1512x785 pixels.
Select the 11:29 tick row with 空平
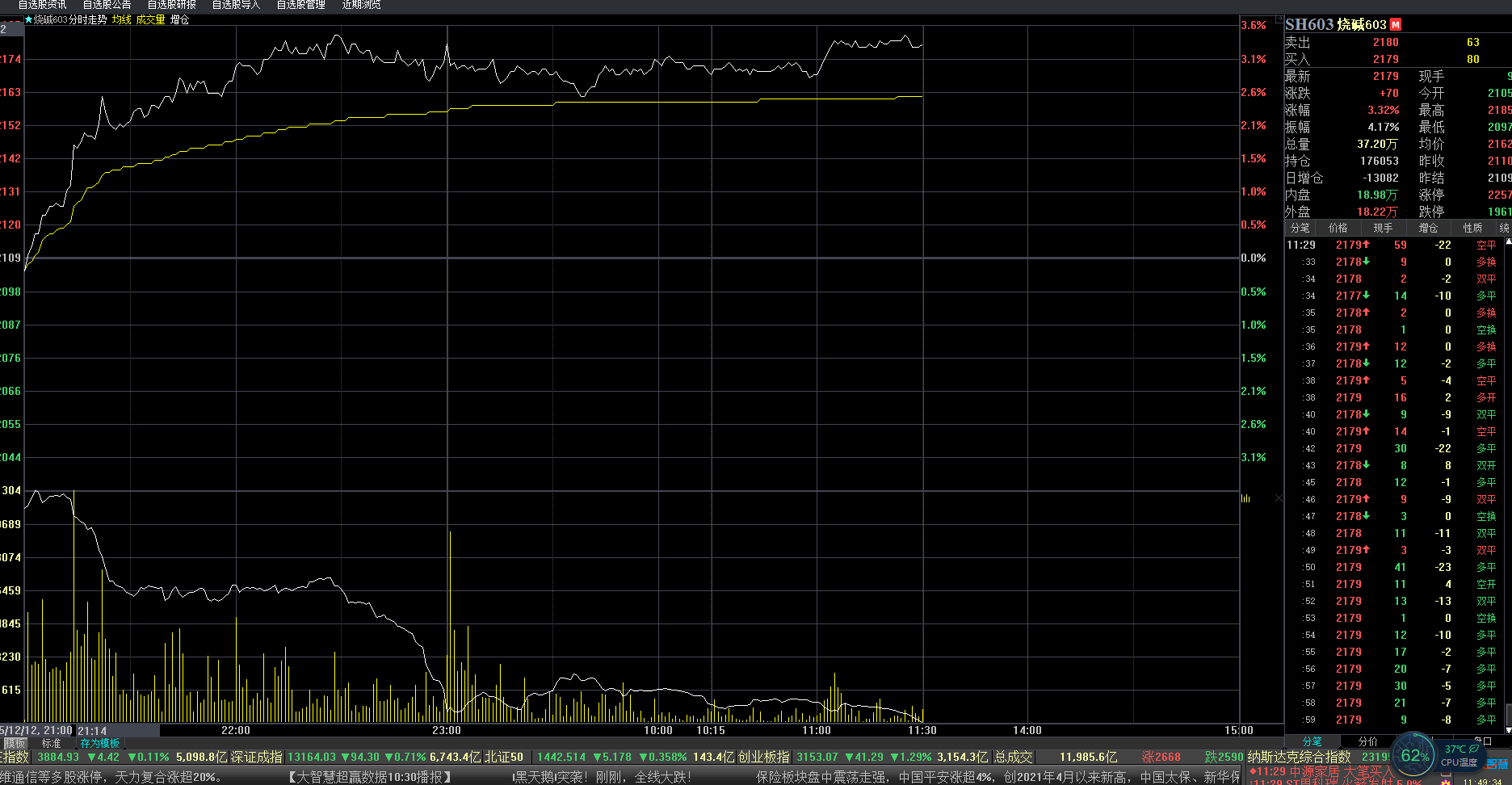(x=1393, y=245)
